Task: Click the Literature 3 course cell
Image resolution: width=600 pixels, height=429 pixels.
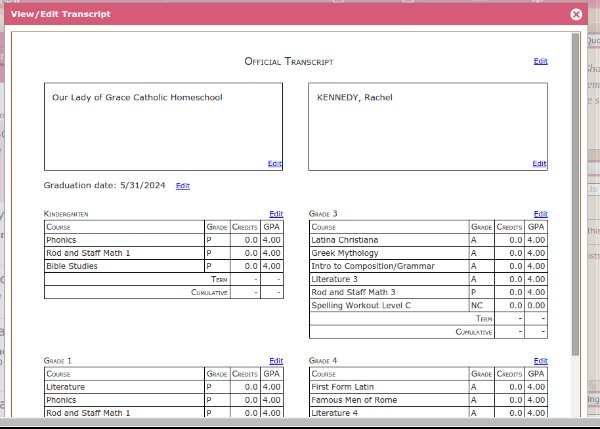Action: (x=389, y=279)
